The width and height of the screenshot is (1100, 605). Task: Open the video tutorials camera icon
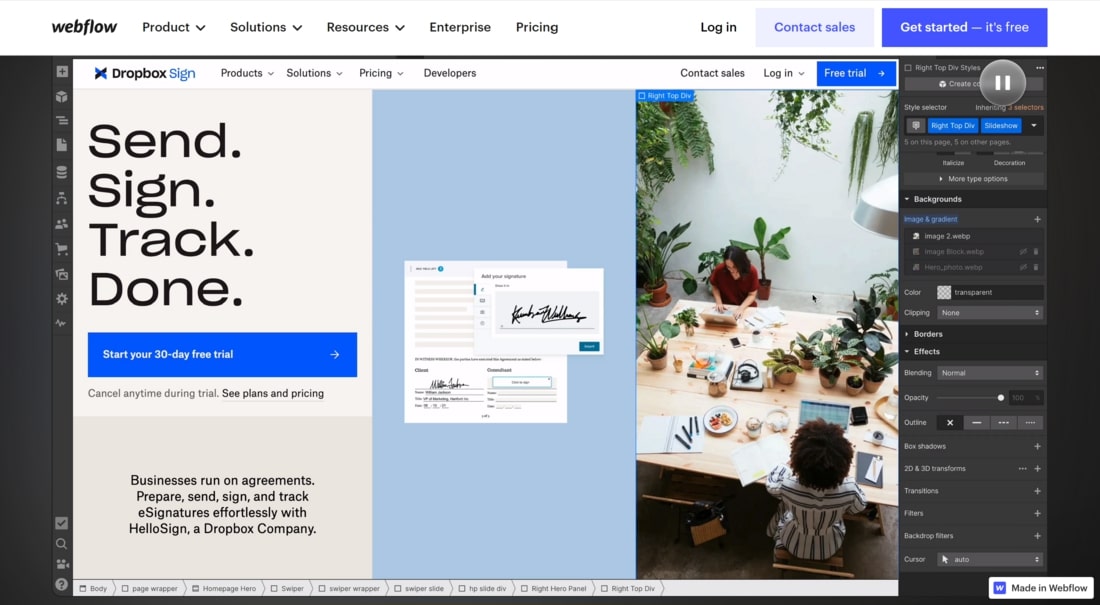click(62, 564)
